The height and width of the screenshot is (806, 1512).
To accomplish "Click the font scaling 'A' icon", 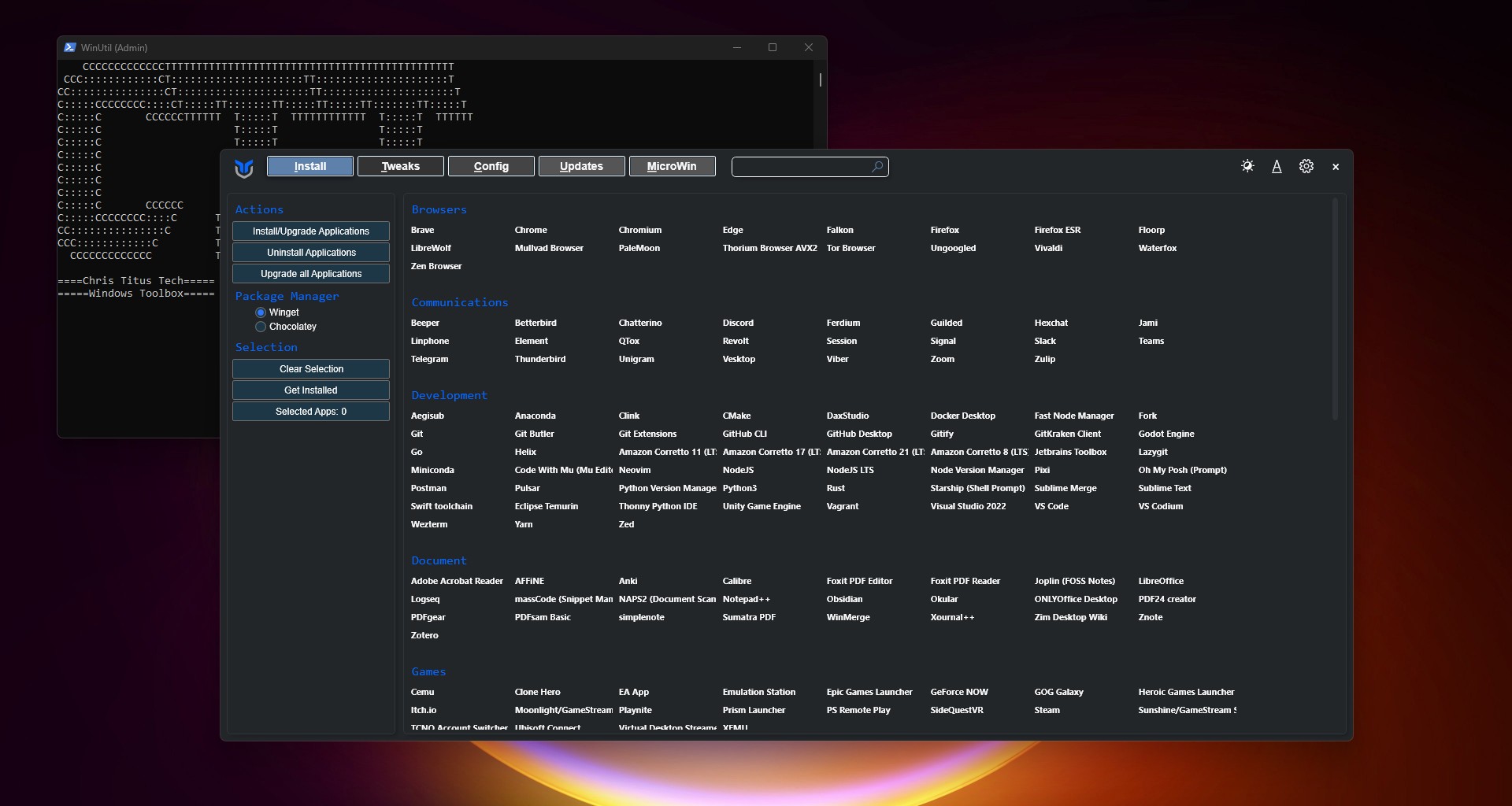I will (1277, 166).
